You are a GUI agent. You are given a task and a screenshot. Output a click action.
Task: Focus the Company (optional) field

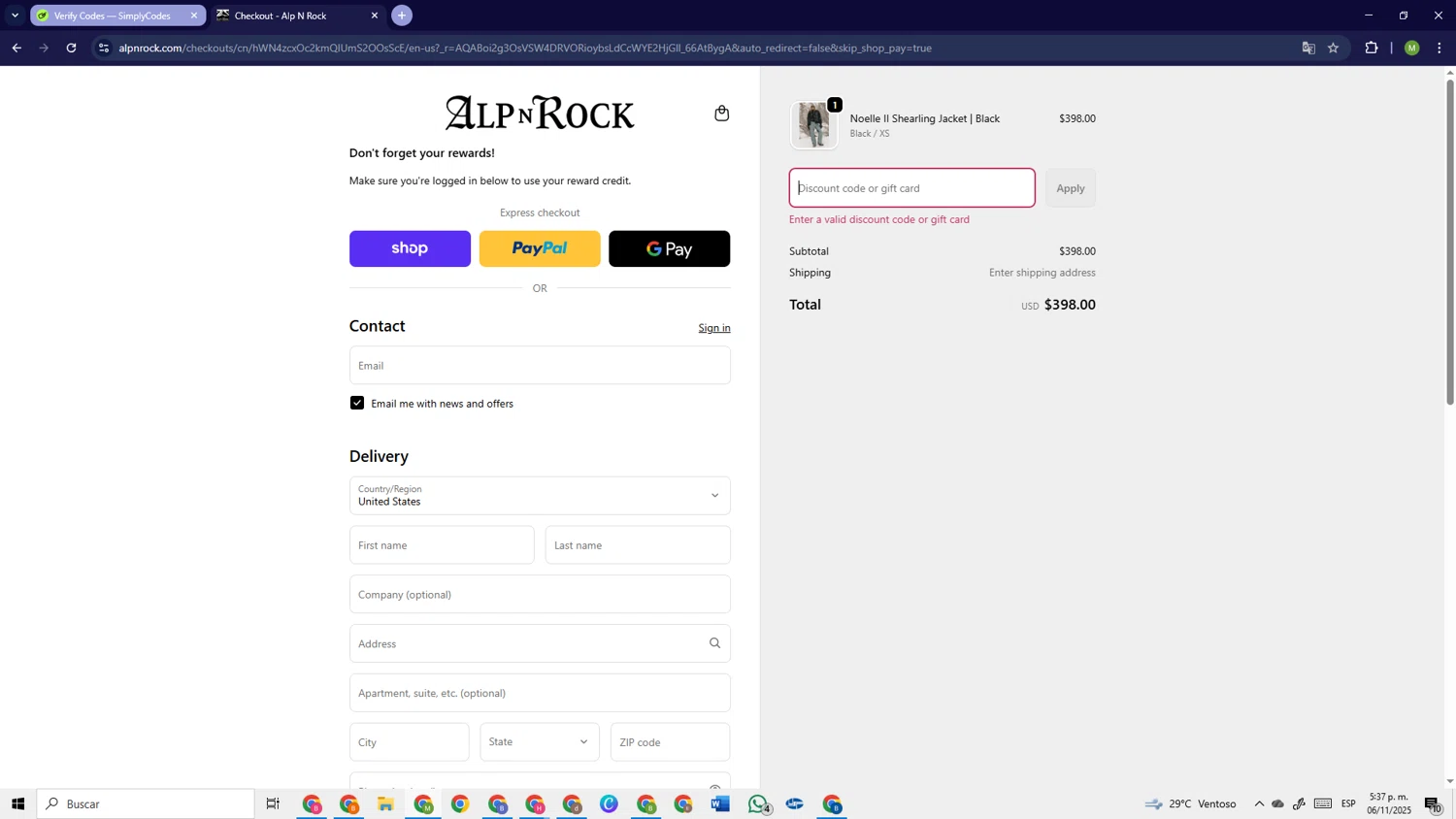(x=540, y=594)
